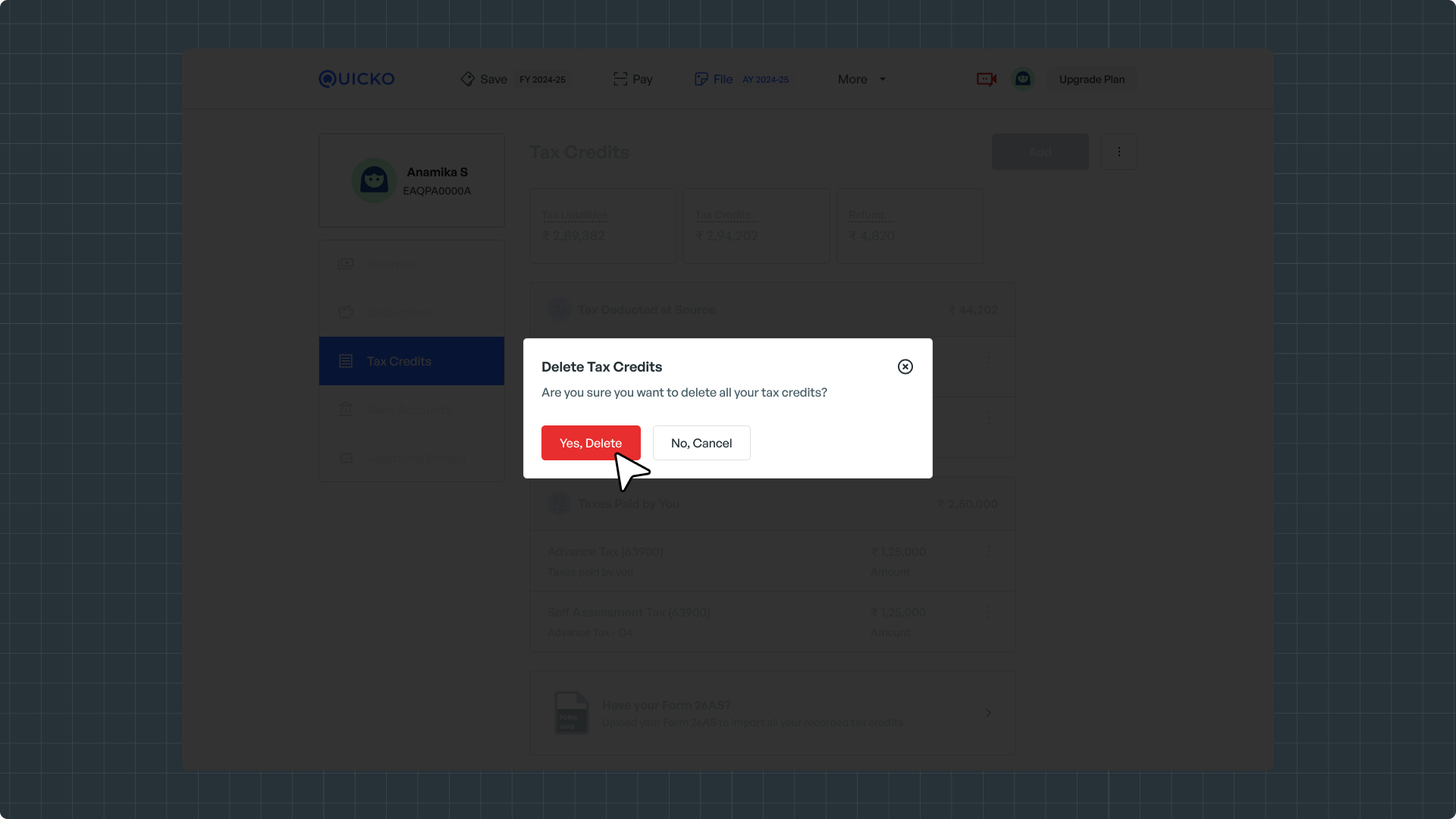Click the Tax Deducted at Source heading
The image size is (1456, 819).
pyautogui.click(x=646, y=310)
